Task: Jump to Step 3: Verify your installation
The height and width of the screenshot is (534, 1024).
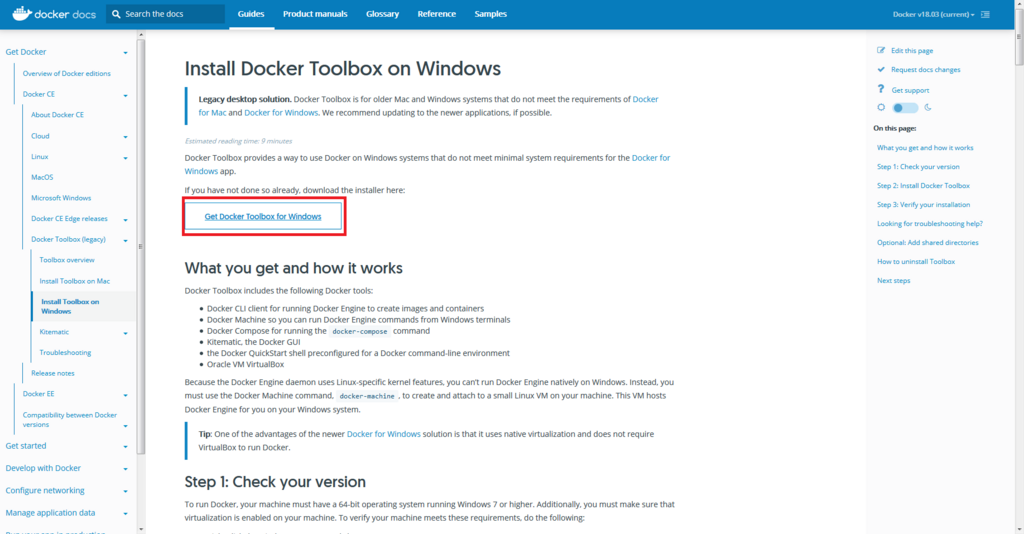Action: click(x=923, y=204)
